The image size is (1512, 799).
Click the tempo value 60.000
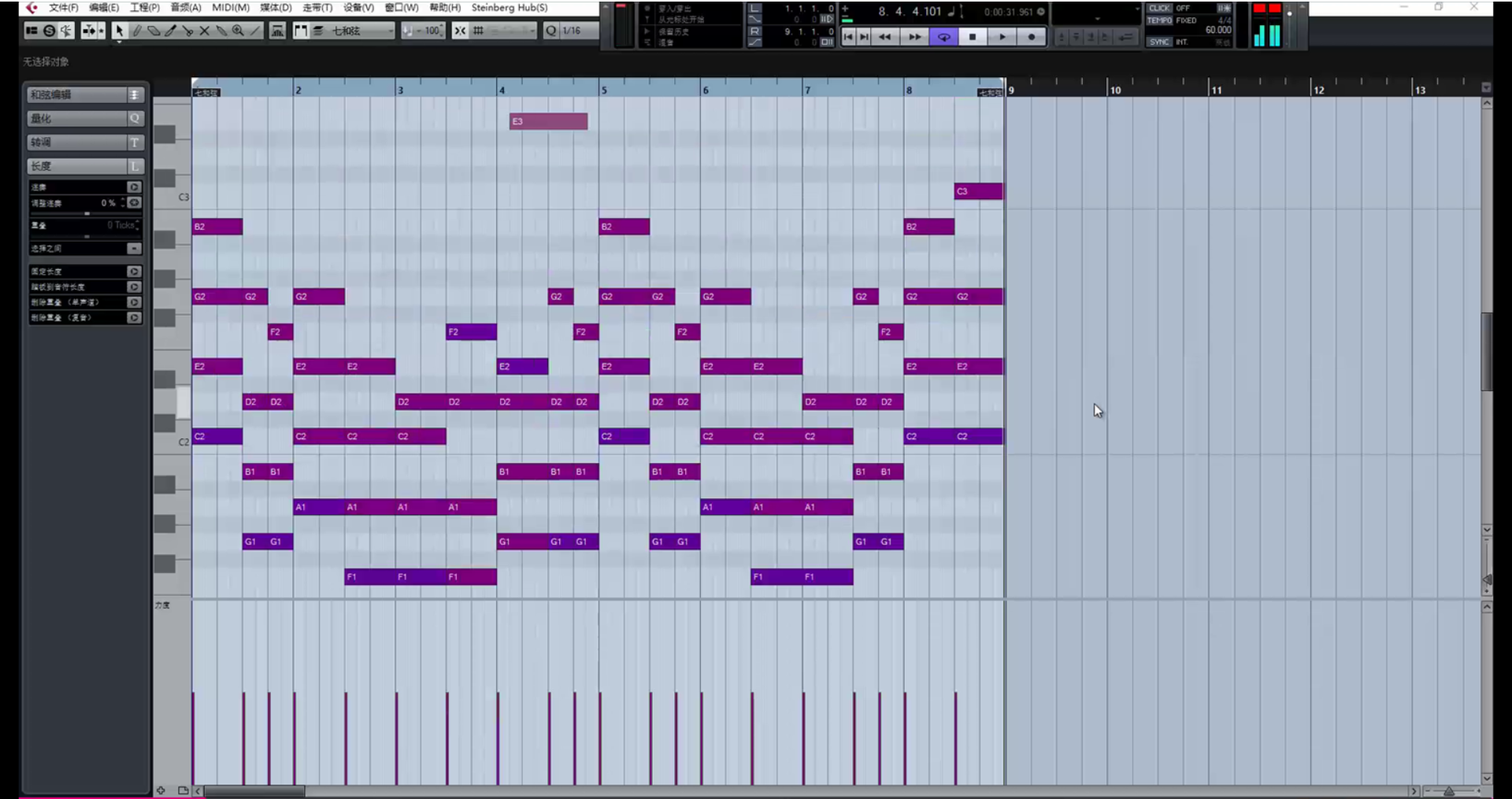(1218, 30)
